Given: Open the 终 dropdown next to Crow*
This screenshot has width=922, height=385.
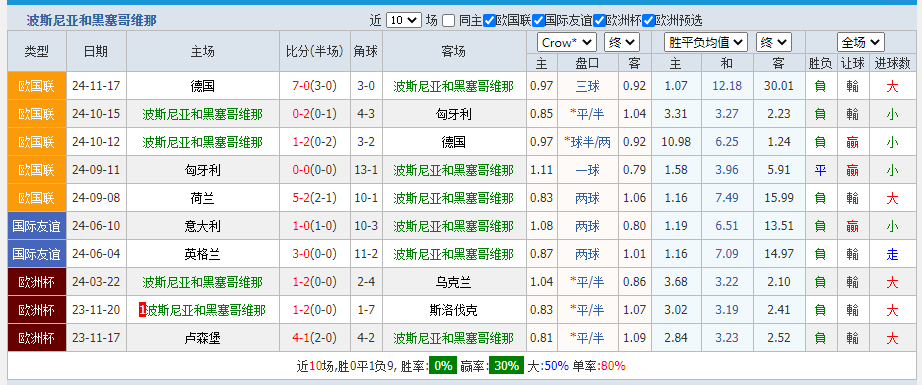Looking at the screenshot, I should tap(622, 42).
